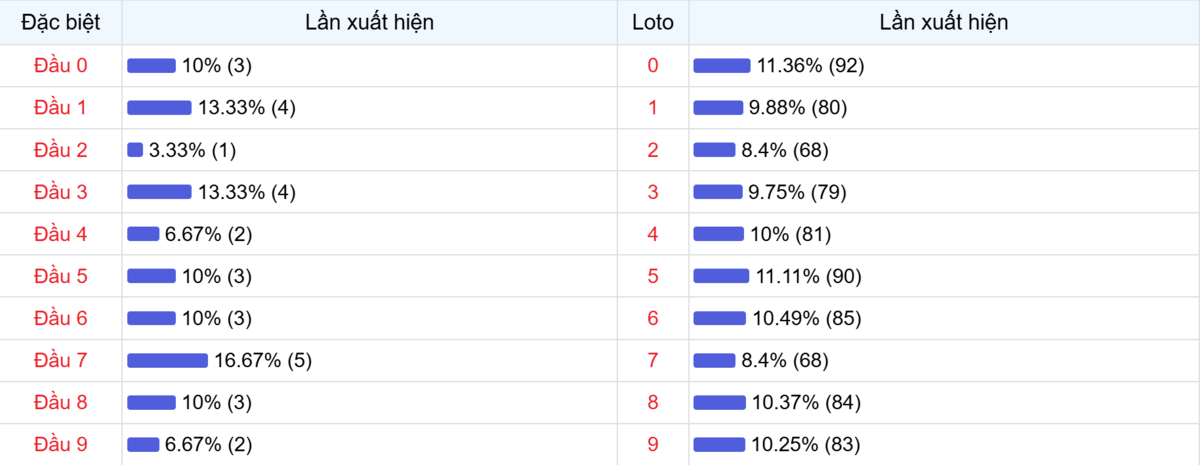Click the red Loto number 0

tap(653, 66)
